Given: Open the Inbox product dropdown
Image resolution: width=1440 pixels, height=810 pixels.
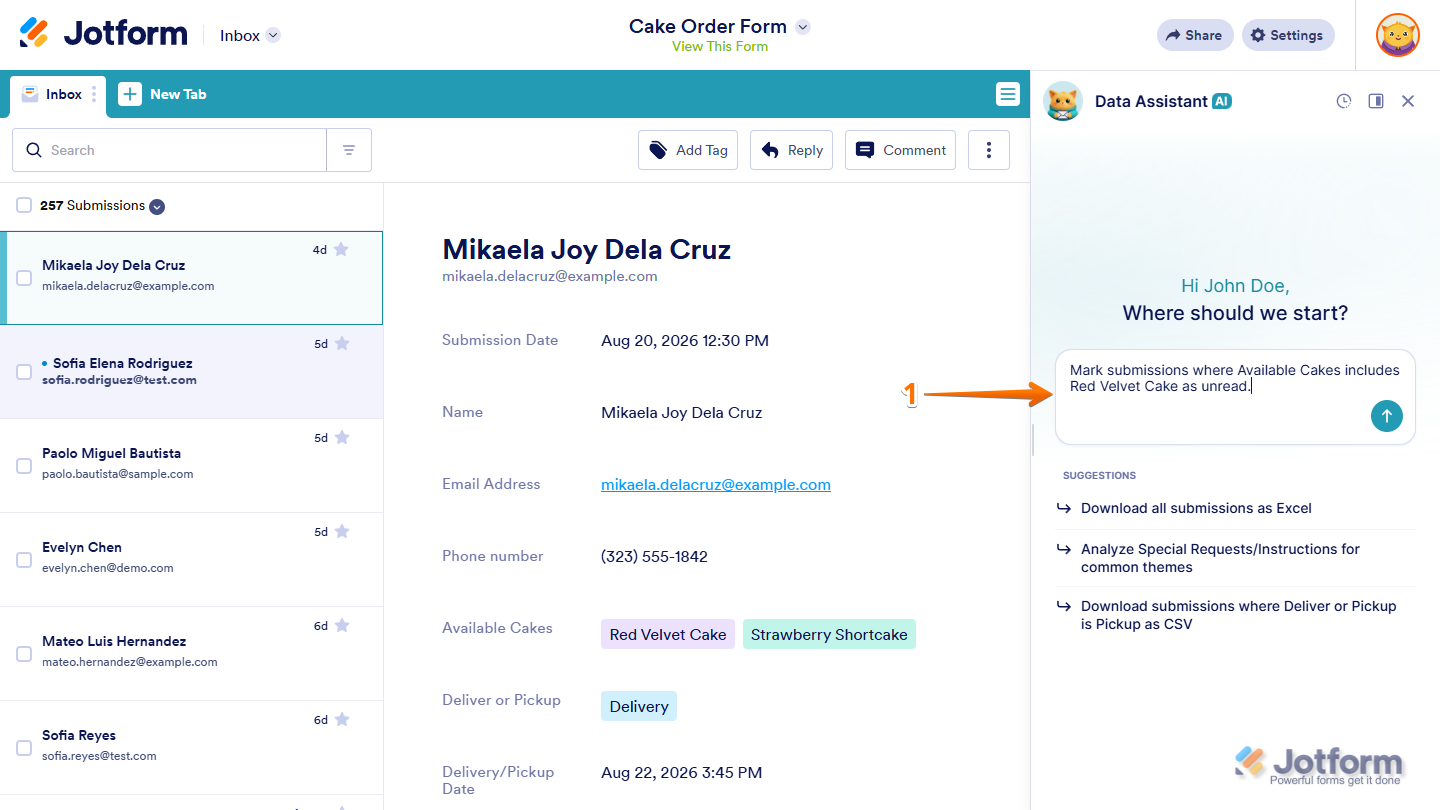Looking at the screenshot, I should click(x=250, y=35).
